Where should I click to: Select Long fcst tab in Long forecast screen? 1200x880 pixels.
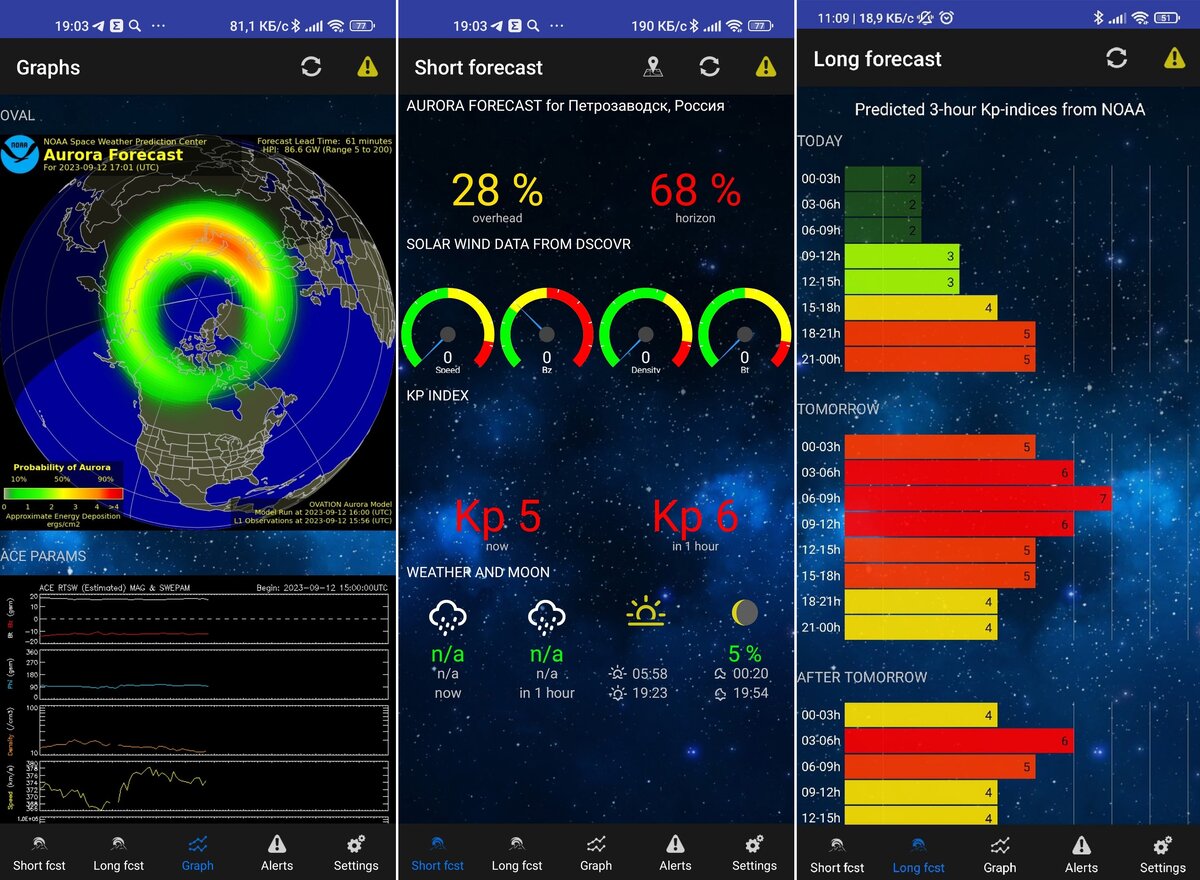(918, 855)
